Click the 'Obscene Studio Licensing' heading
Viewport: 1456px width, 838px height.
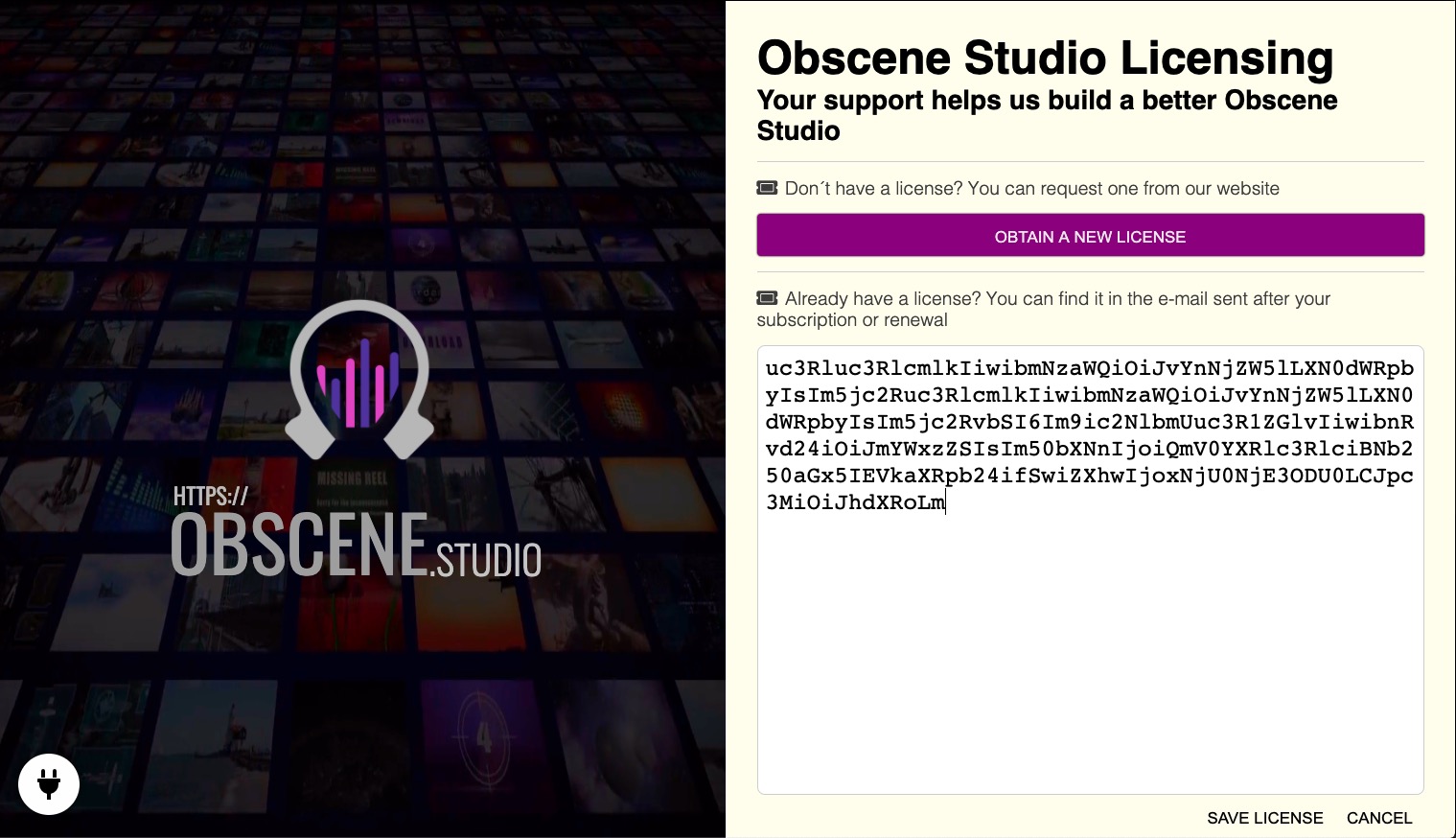click(1045, 58)
